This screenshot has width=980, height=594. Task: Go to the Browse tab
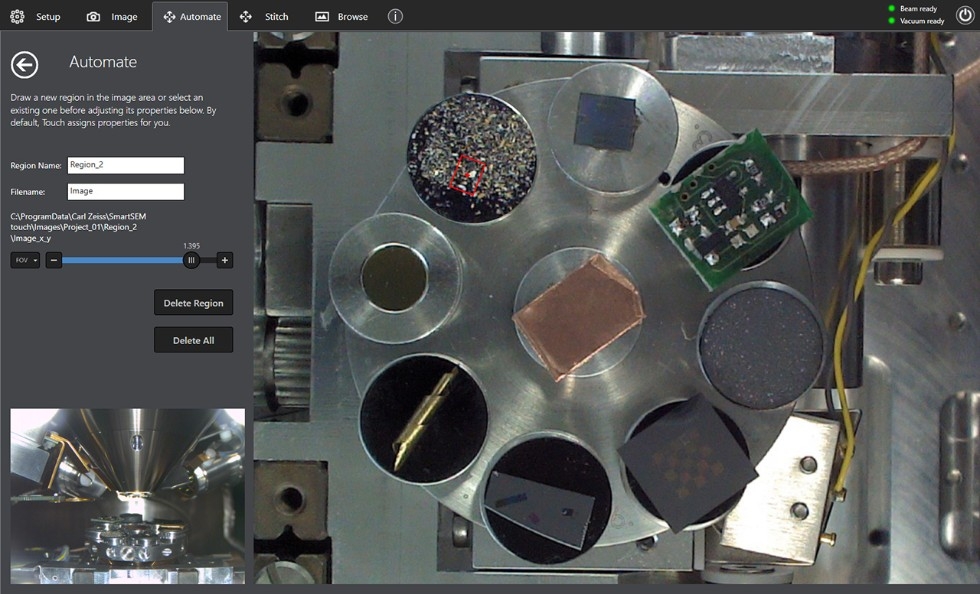(341, 17)
